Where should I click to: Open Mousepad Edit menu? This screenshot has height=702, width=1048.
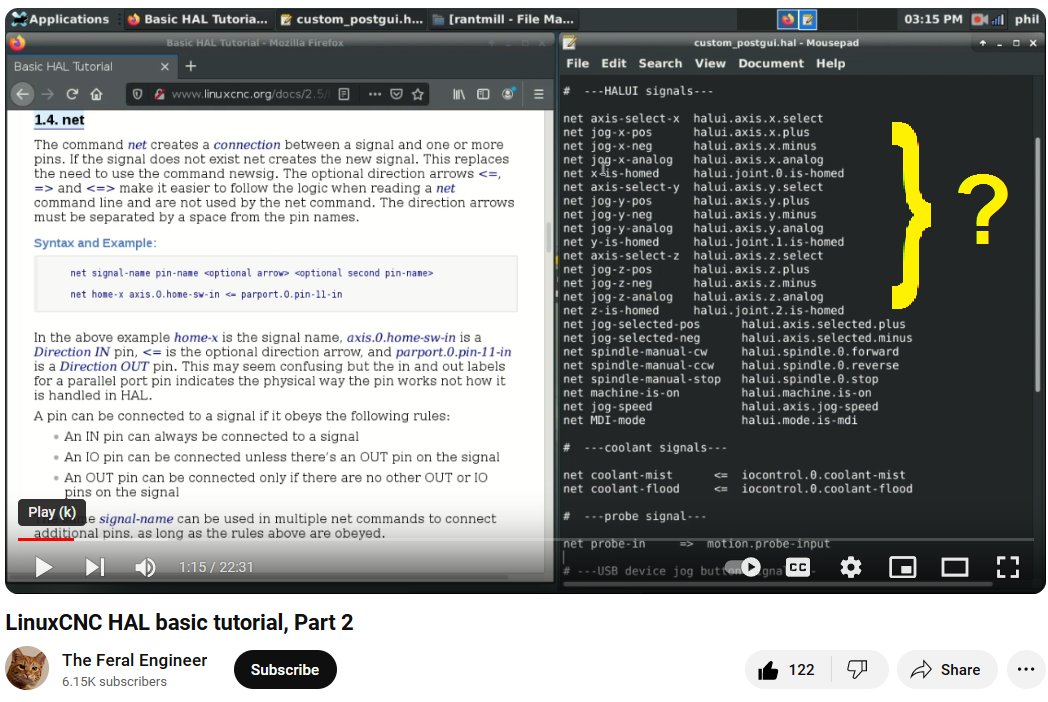pyautogui.click(x=614, y=64)
